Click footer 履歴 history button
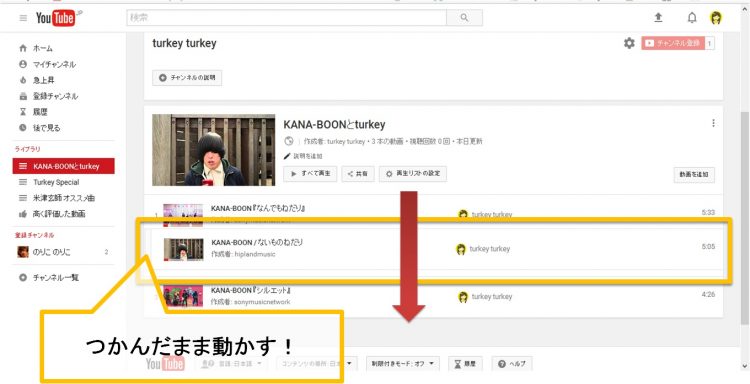 465,364
